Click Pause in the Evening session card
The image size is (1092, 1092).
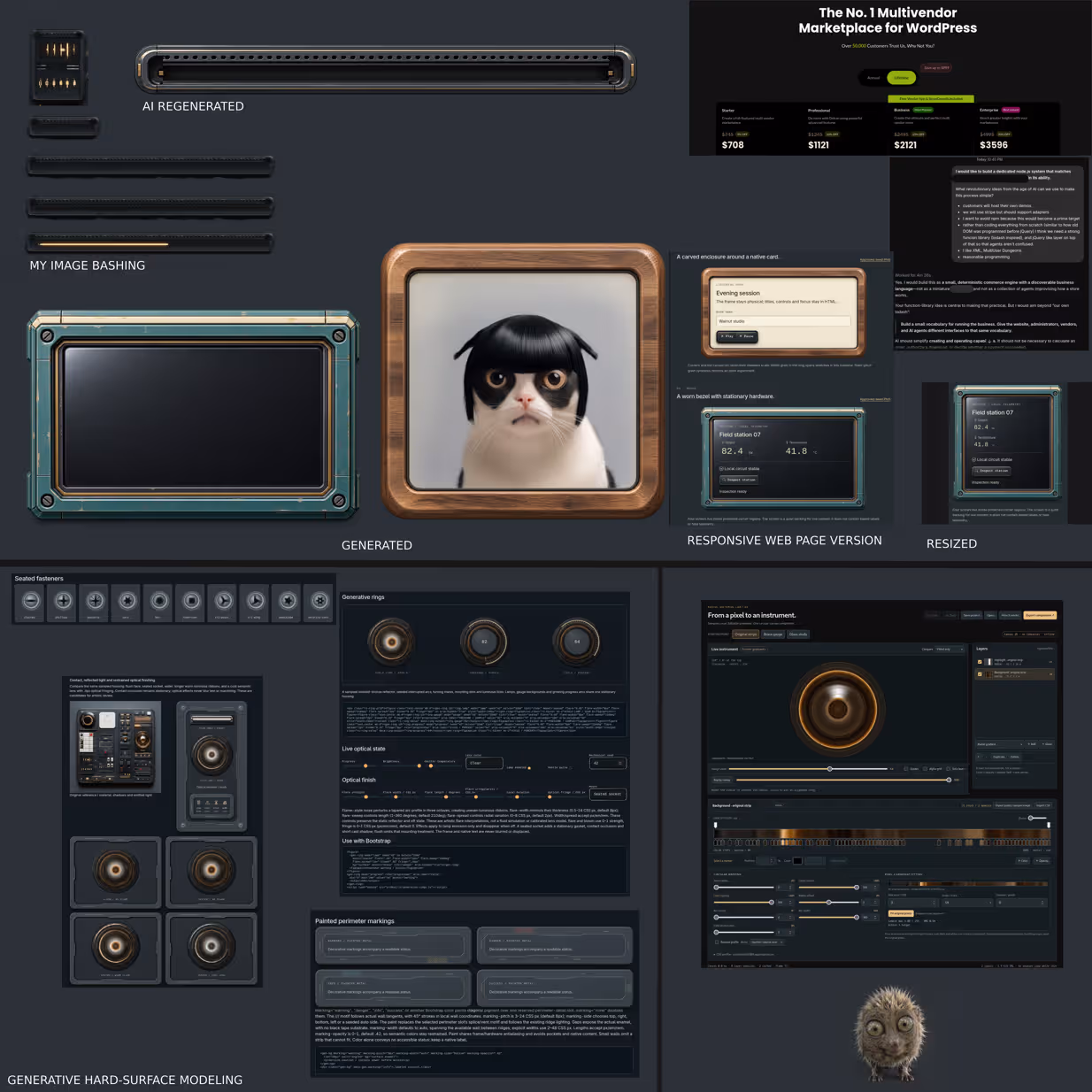(747, 336)
